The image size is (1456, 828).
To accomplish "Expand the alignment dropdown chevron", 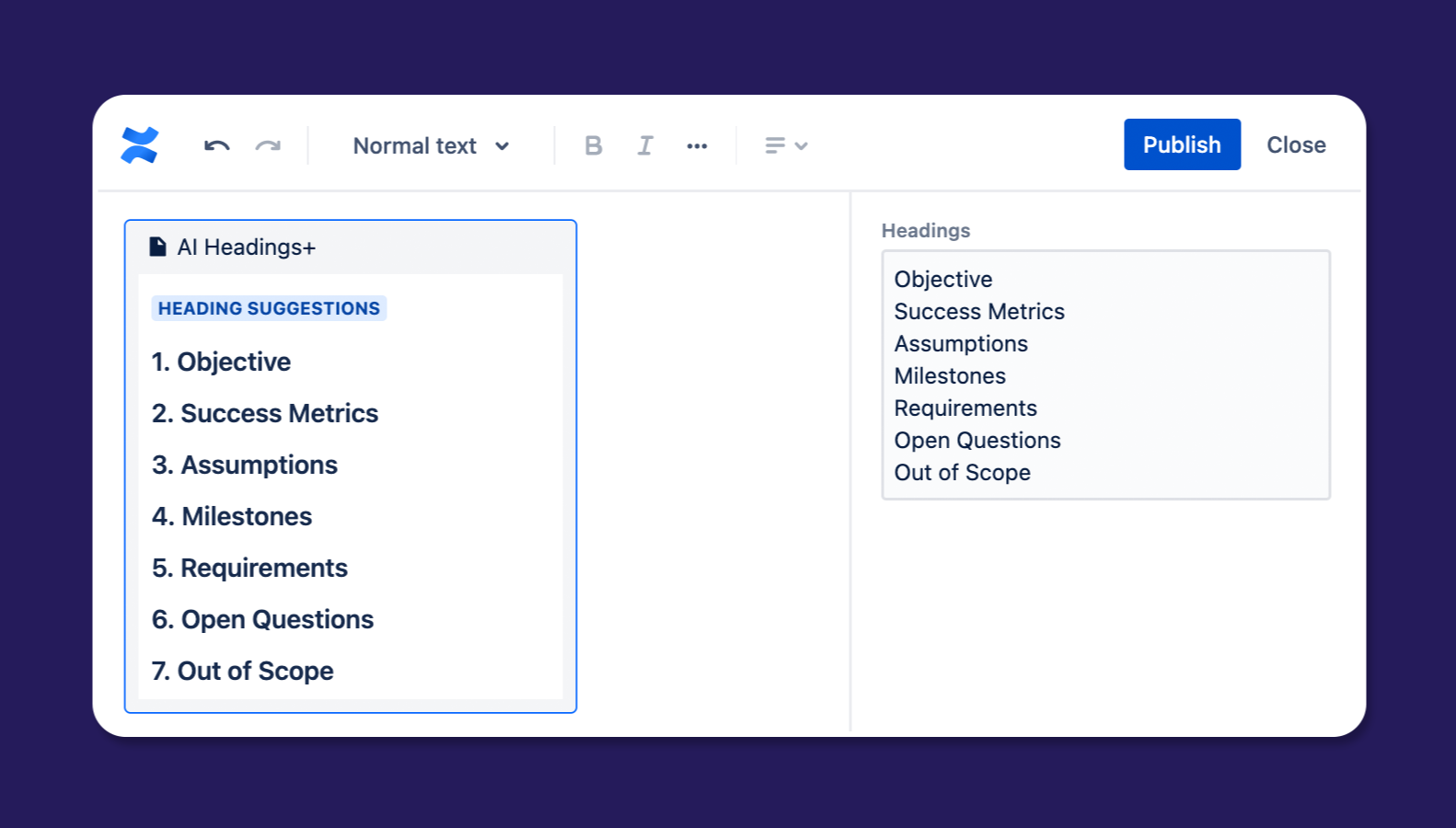I will click(802, 145).
